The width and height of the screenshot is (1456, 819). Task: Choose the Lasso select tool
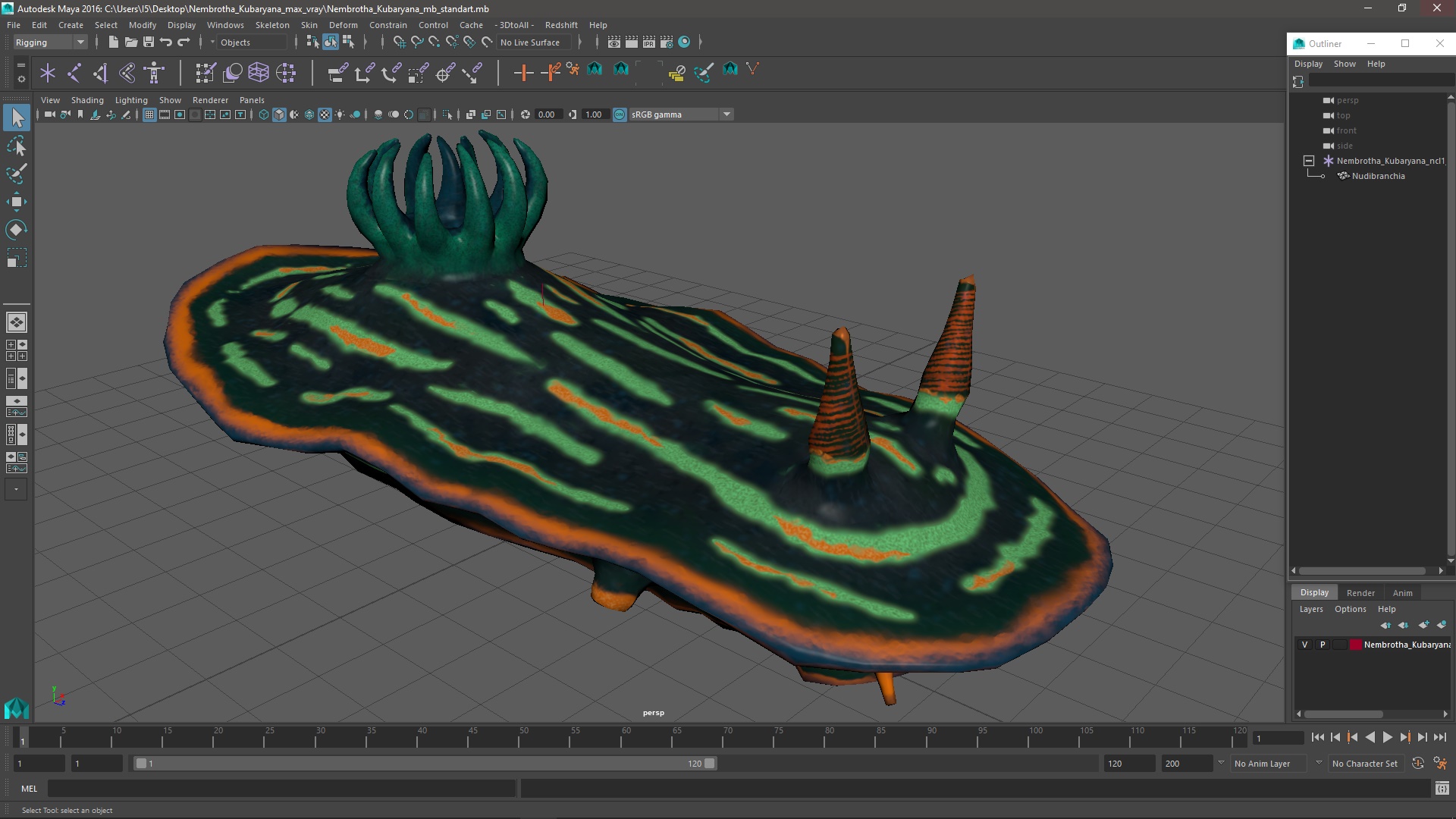click(16, 146)
